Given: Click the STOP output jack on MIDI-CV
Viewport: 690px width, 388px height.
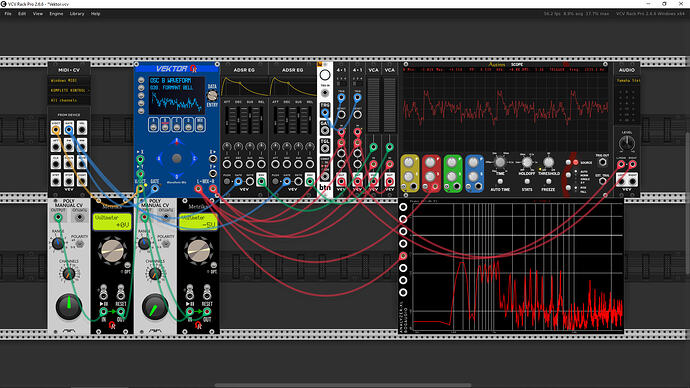Looking at the screenshot, I should pyautogui.click(x=69, y=180).
